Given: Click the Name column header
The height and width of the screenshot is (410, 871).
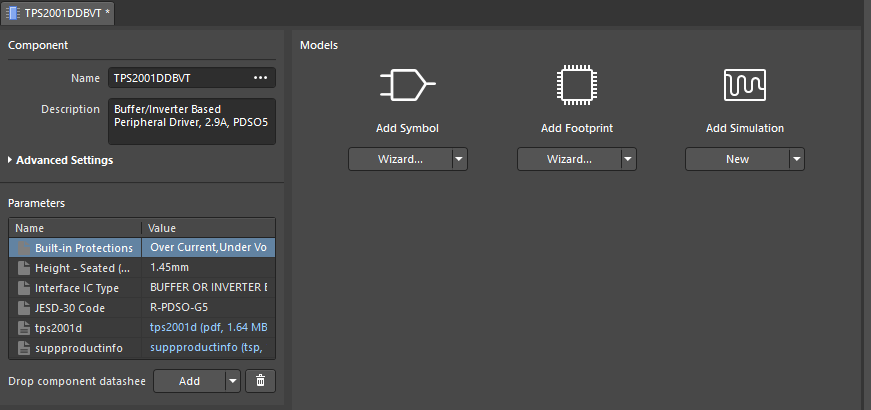Looking at the screenshot, I should (x=75, y=228).
